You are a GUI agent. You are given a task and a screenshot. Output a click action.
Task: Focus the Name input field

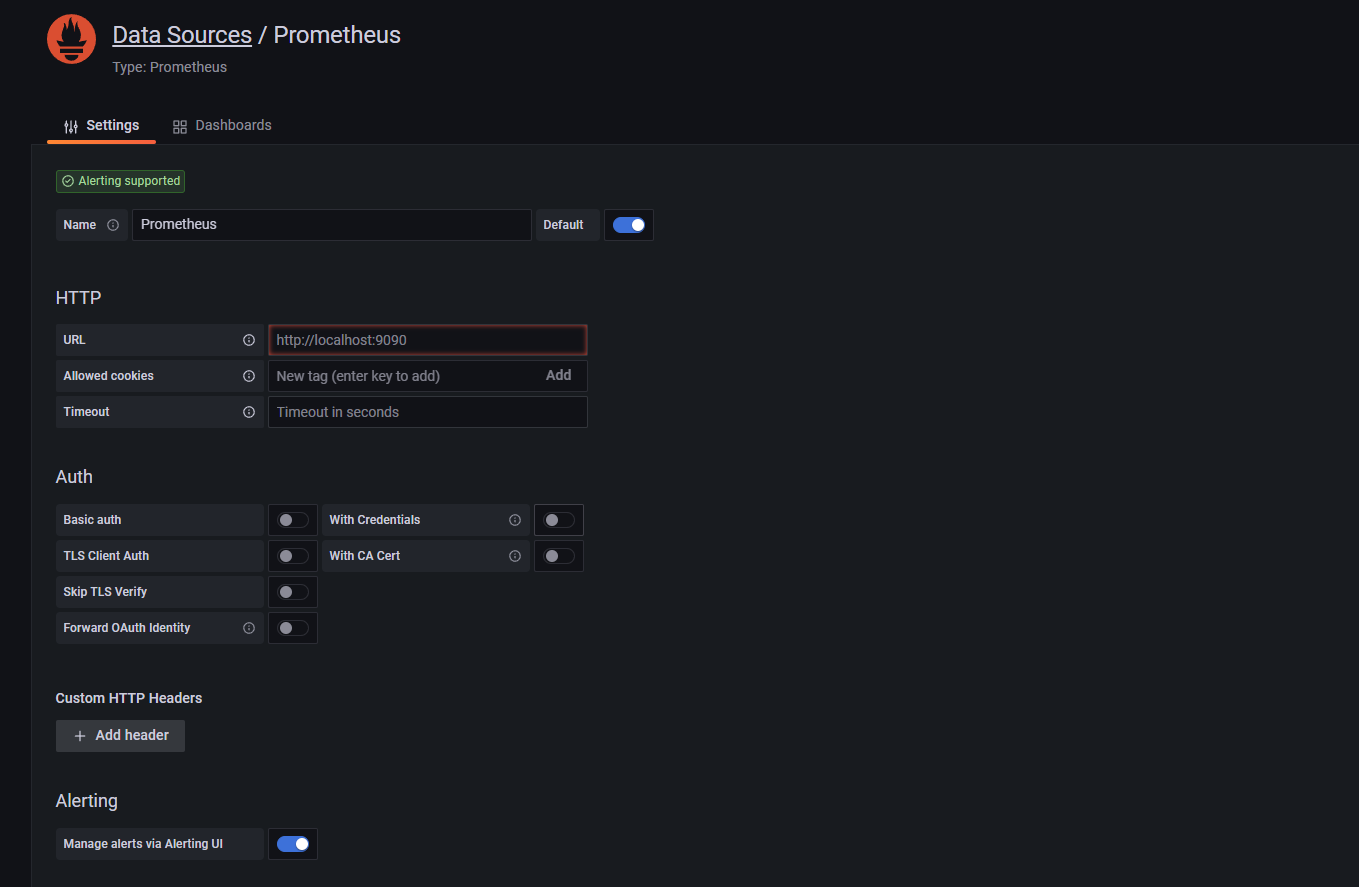(332, 225)
